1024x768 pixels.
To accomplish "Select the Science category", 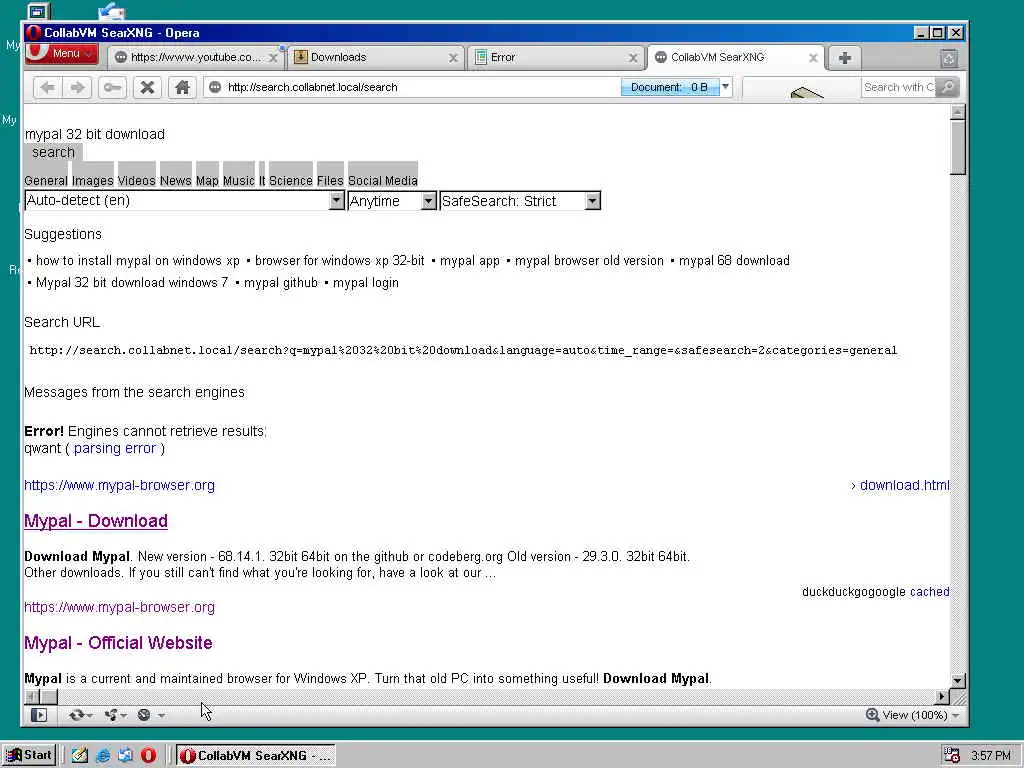I will coord(291,180).
